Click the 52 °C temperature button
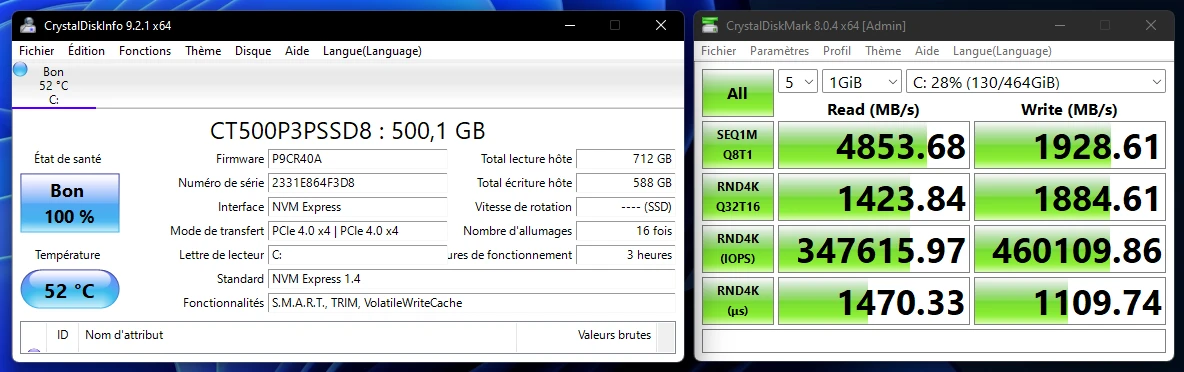The image size is (1184, 372). click(69, 290)
